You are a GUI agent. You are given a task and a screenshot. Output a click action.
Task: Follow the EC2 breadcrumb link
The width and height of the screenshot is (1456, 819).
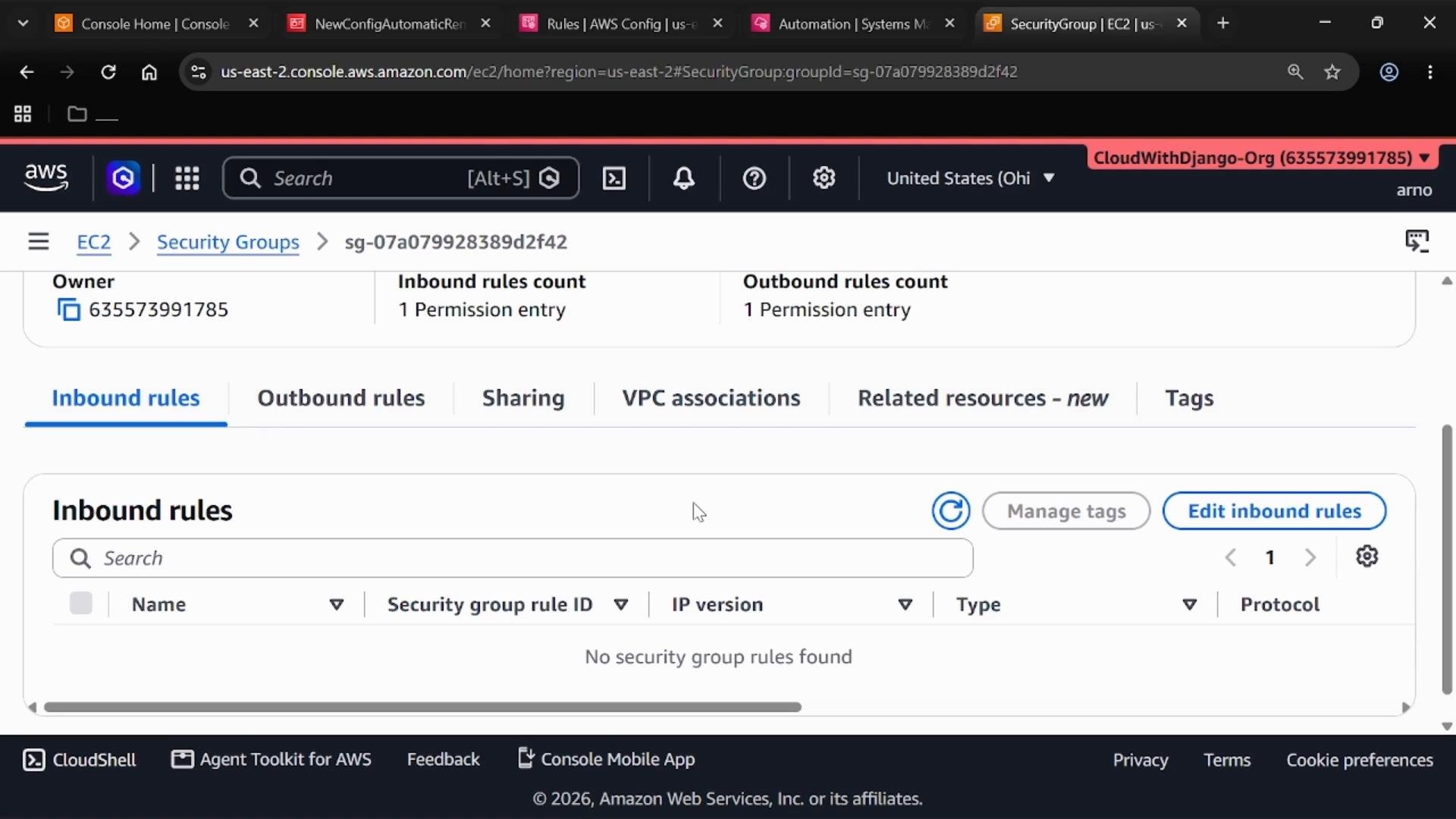pos(93,242)
